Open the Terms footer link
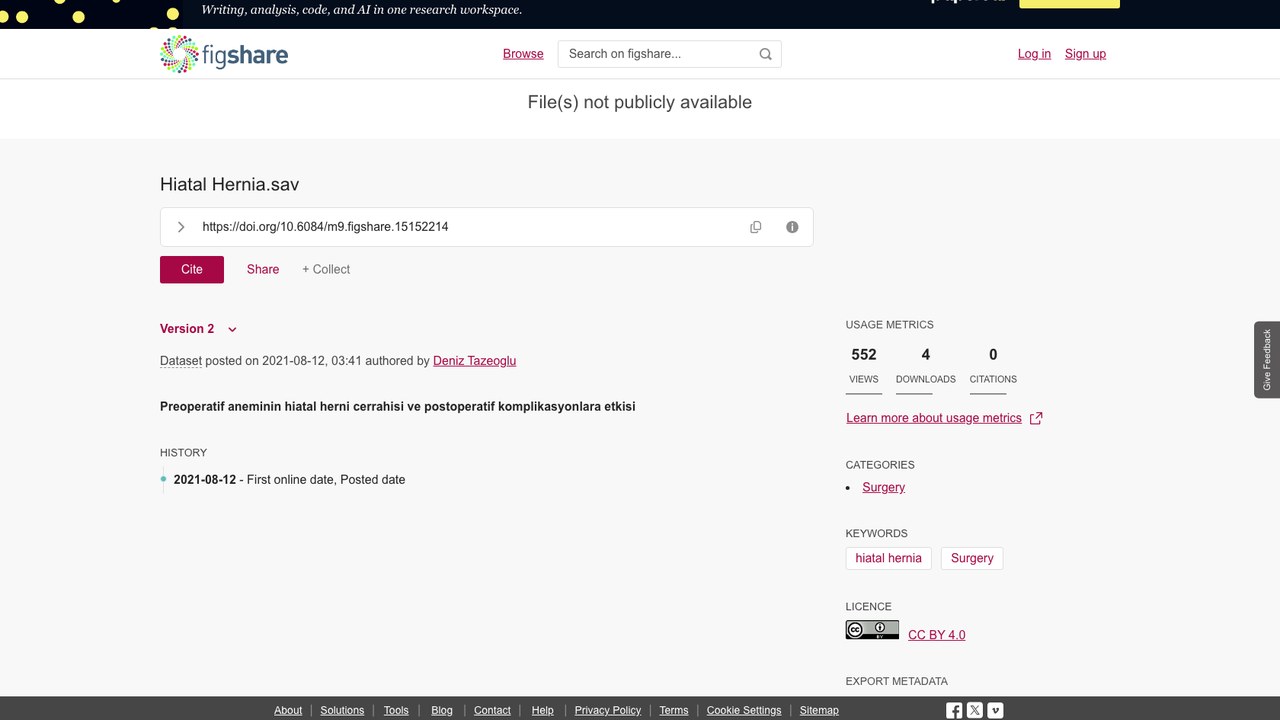Viewport: 1280px width, 720px height. 674,710
